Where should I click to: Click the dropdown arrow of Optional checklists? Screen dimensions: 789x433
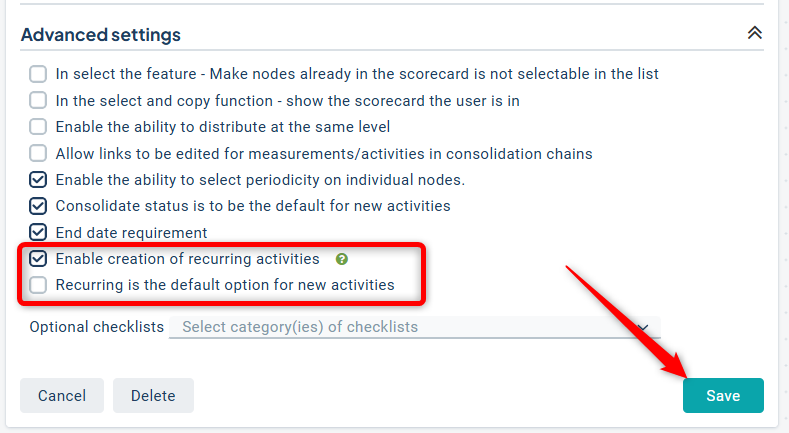tap(645, 327)
